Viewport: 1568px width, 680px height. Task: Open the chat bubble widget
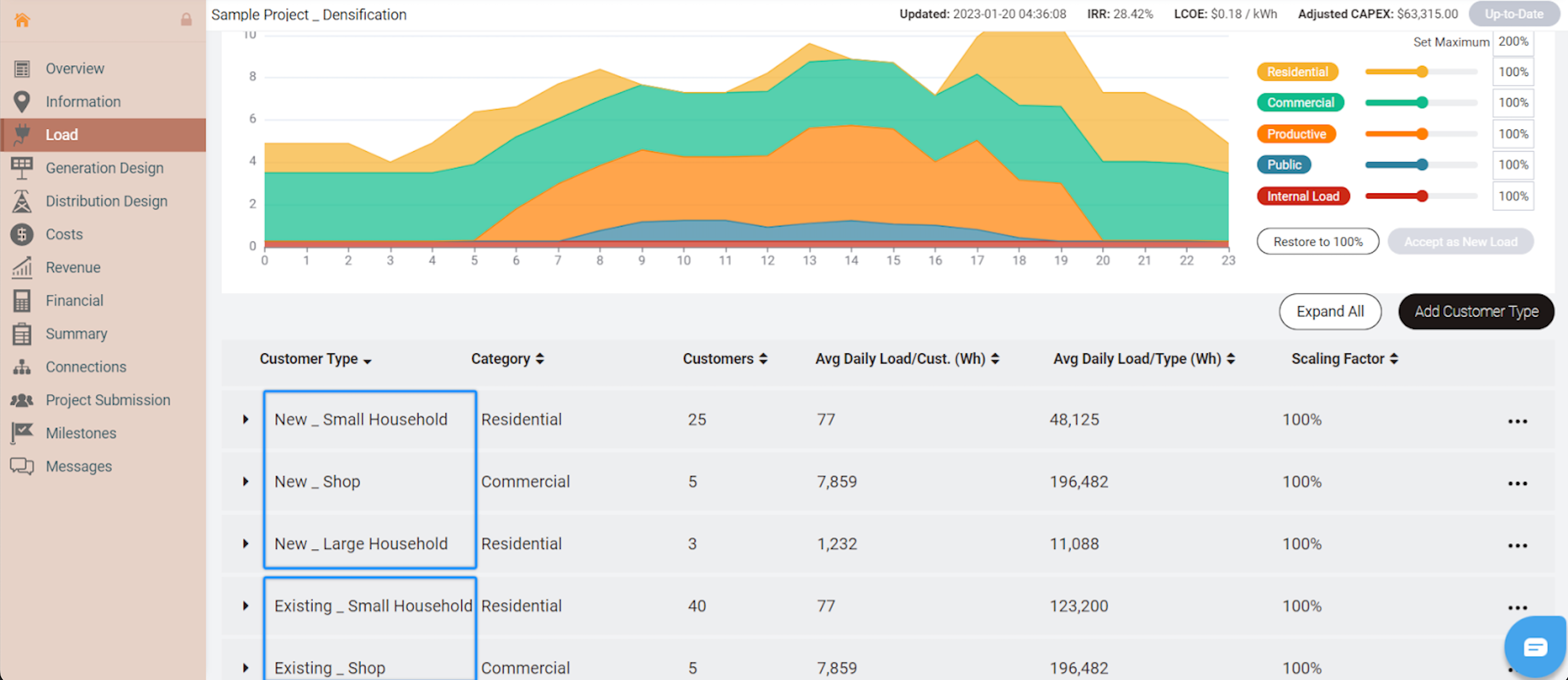[x=1534, y=647]
